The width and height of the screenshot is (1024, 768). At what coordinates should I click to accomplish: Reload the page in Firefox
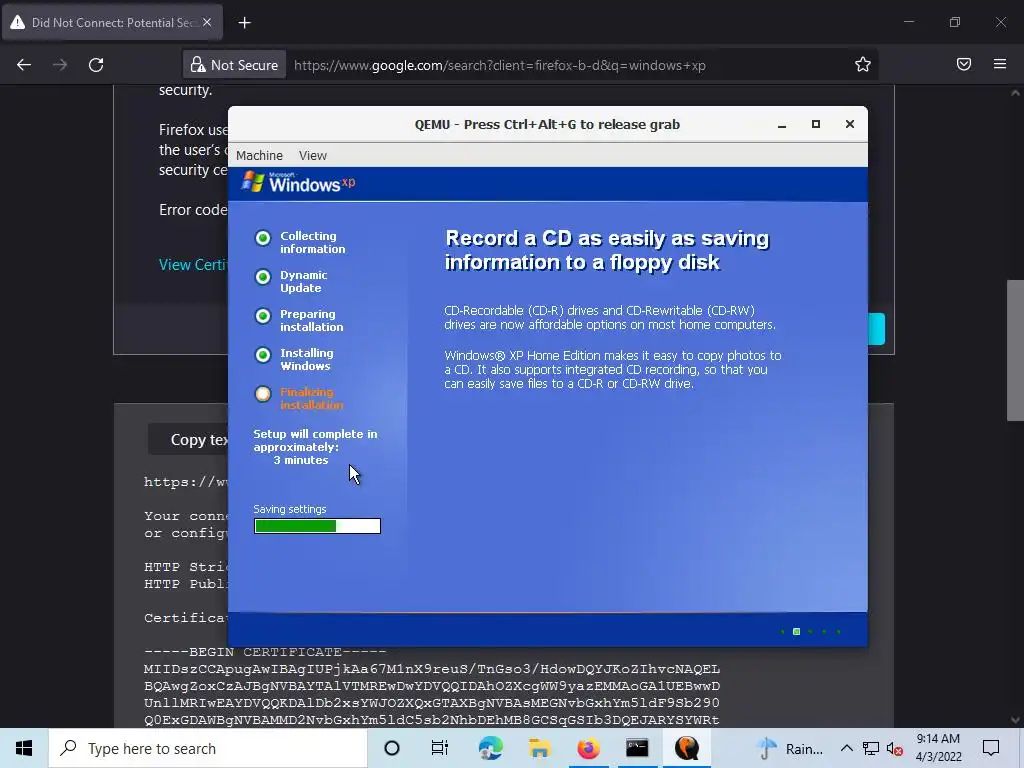tap(96, 65)
